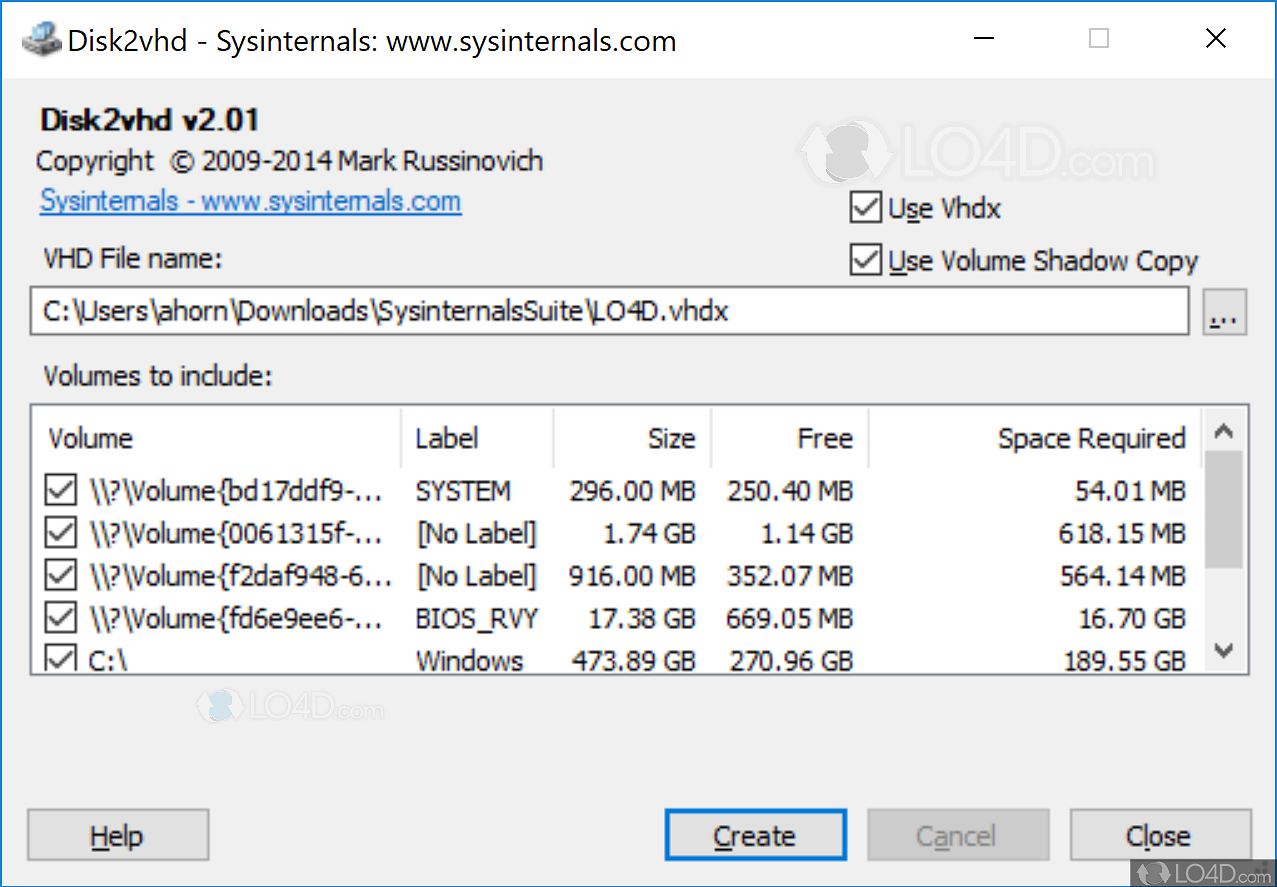Click the Disk2vhd printer icon in title bar
1277x887 pixels.
coord(42,39)
